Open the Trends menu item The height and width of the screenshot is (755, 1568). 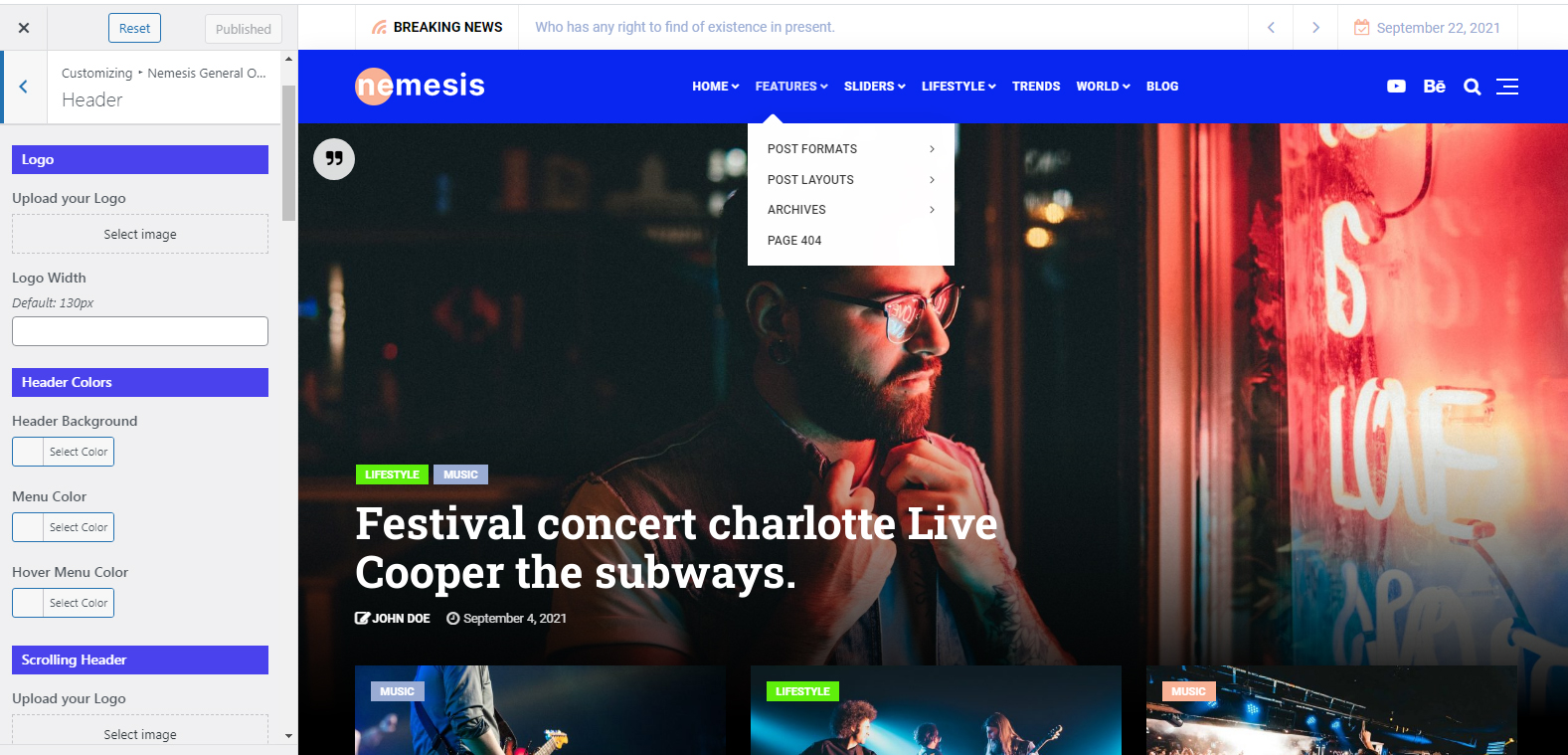click(x=1036, y=87)
